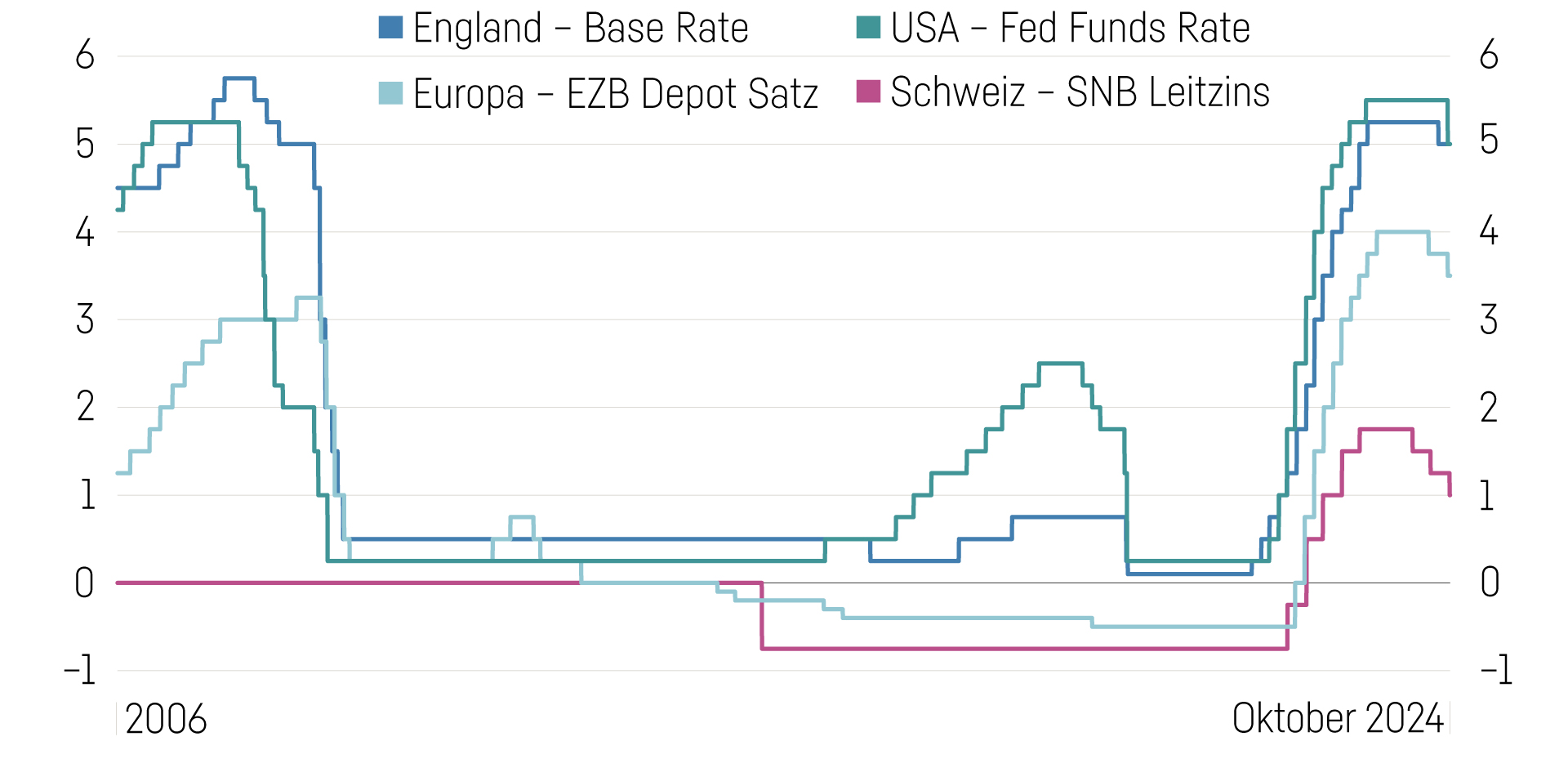Click the "Oktober 2024" x-axis end label

point(1338,719)
